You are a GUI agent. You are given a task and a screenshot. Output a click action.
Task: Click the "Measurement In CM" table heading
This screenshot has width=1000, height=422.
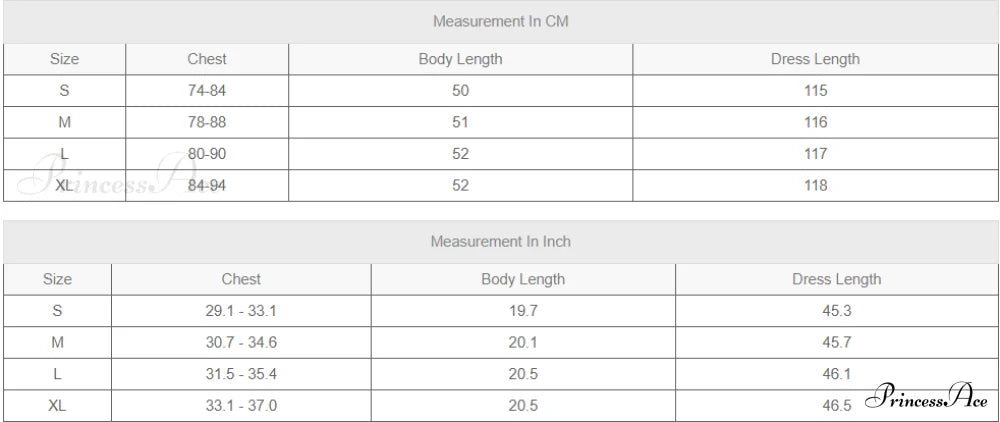(501, 21)
